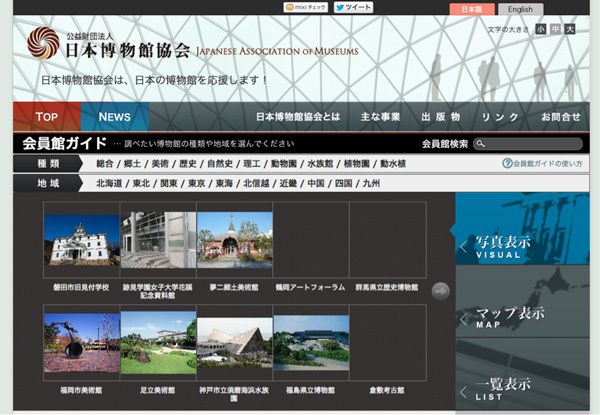Click the gray next arrow beside thumbnails
Screen dimensions: 600x415
pyautogui.click(x=440, y=291)
